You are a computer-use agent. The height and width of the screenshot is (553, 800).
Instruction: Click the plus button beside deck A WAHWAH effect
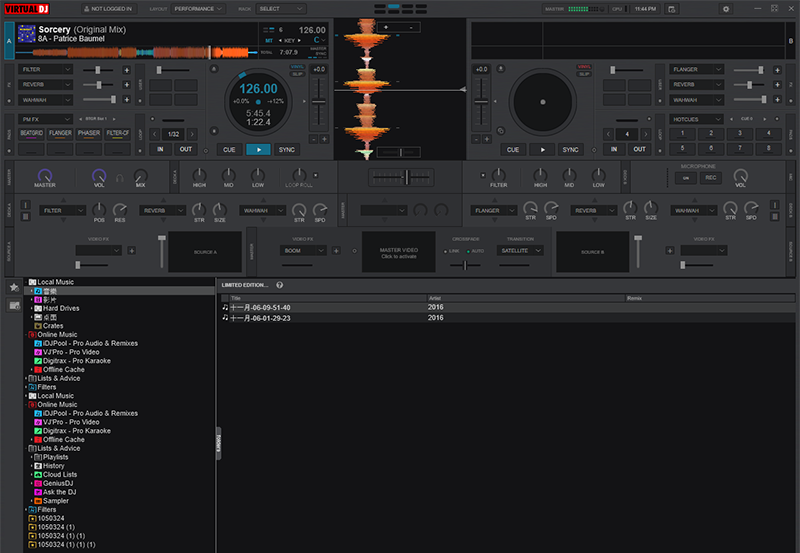(x=127, y=99)
